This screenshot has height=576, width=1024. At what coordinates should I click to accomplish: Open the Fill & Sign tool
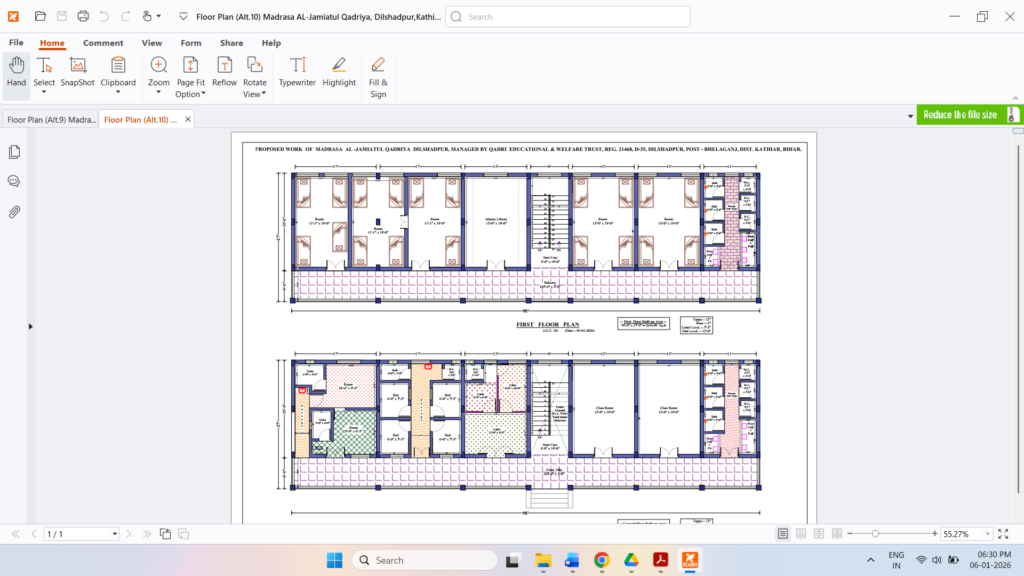(378, 76)
